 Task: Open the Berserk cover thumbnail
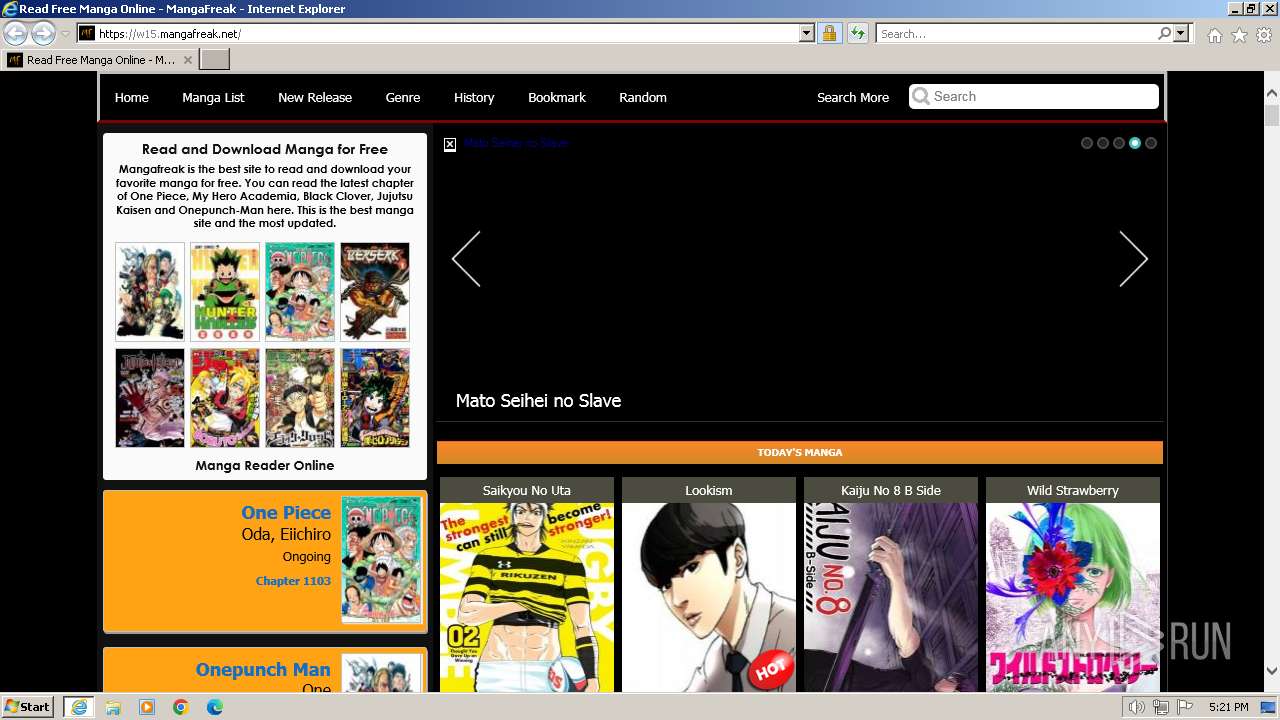pyautogui.click(x=375, y=292)
